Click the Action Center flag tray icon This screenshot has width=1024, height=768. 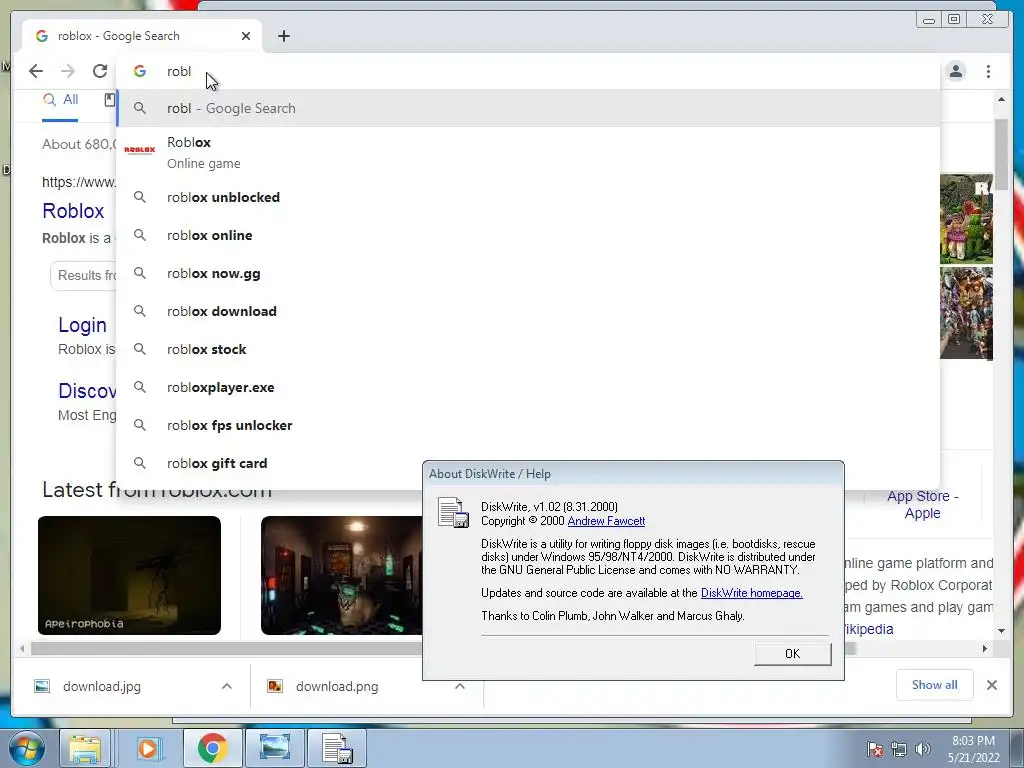(x=875, y=749)
